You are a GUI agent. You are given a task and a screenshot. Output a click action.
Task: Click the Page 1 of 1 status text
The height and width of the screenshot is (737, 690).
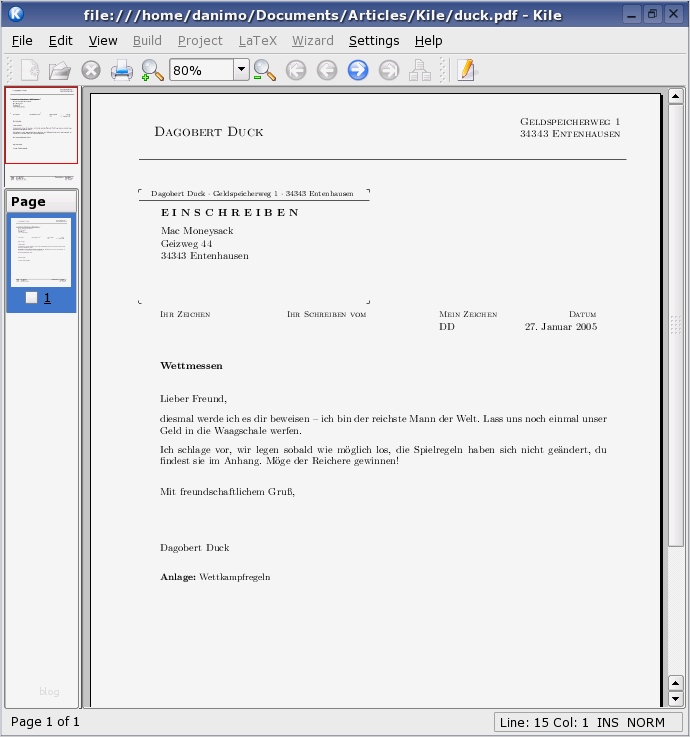click(45, 721)
